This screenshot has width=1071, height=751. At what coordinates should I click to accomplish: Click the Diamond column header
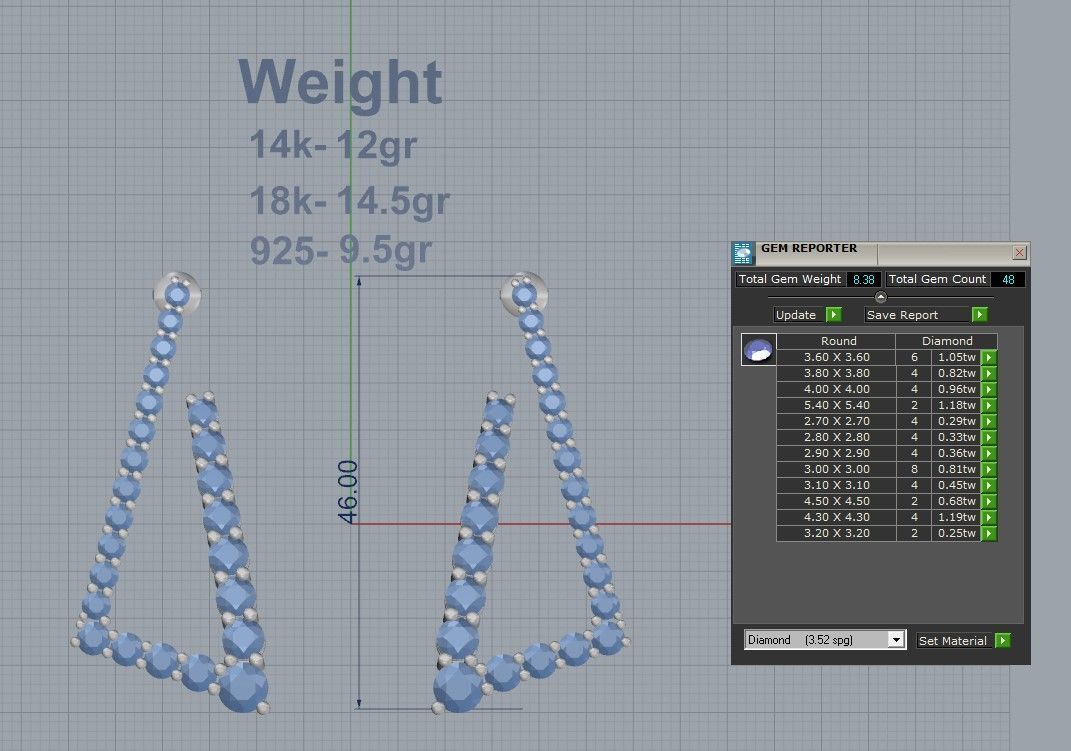point(947,341)
